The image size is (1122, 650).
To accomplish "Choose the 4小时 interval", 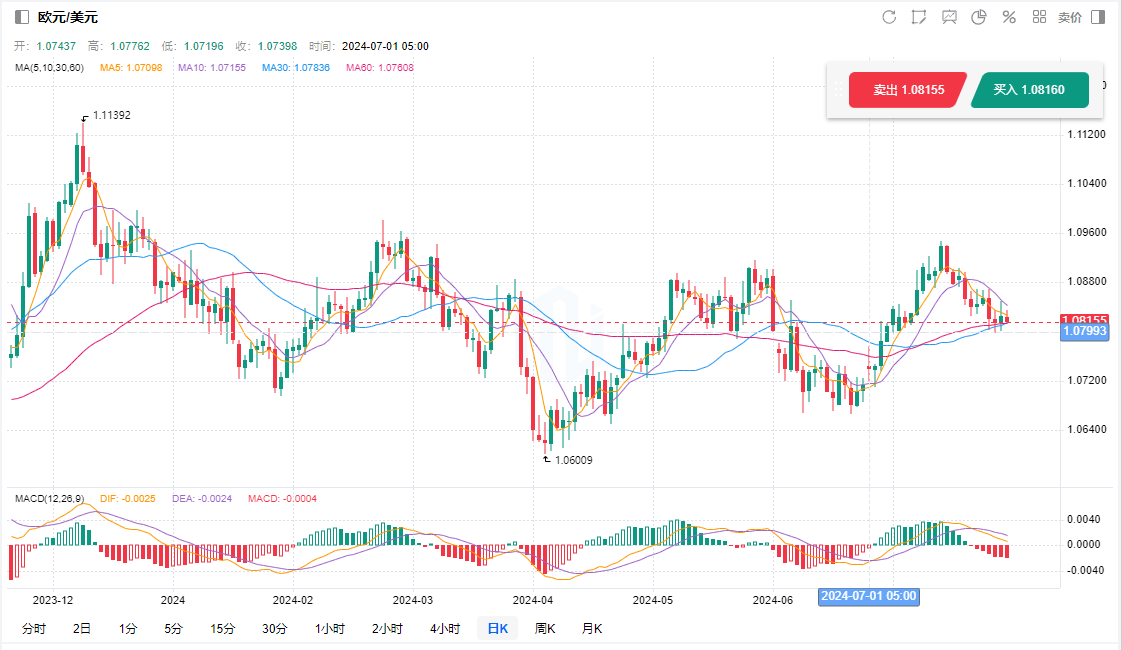I will click(x=445, y=629).
